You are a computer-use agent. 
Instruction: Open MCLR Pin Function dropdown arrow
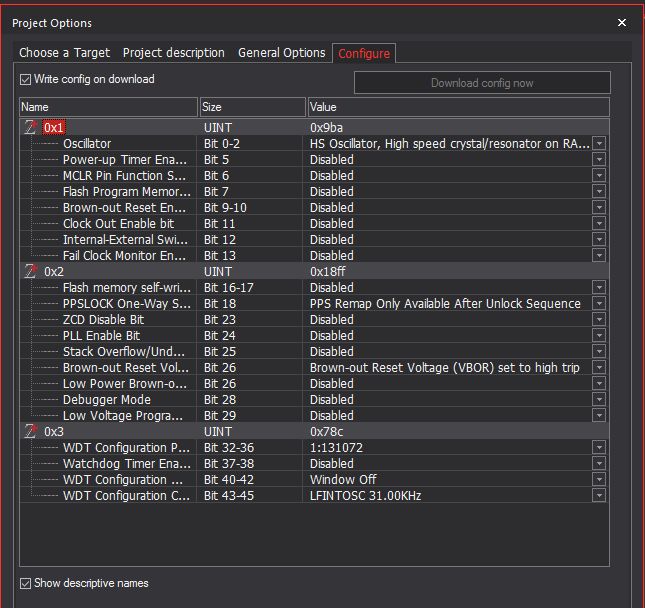coord(599,176)
